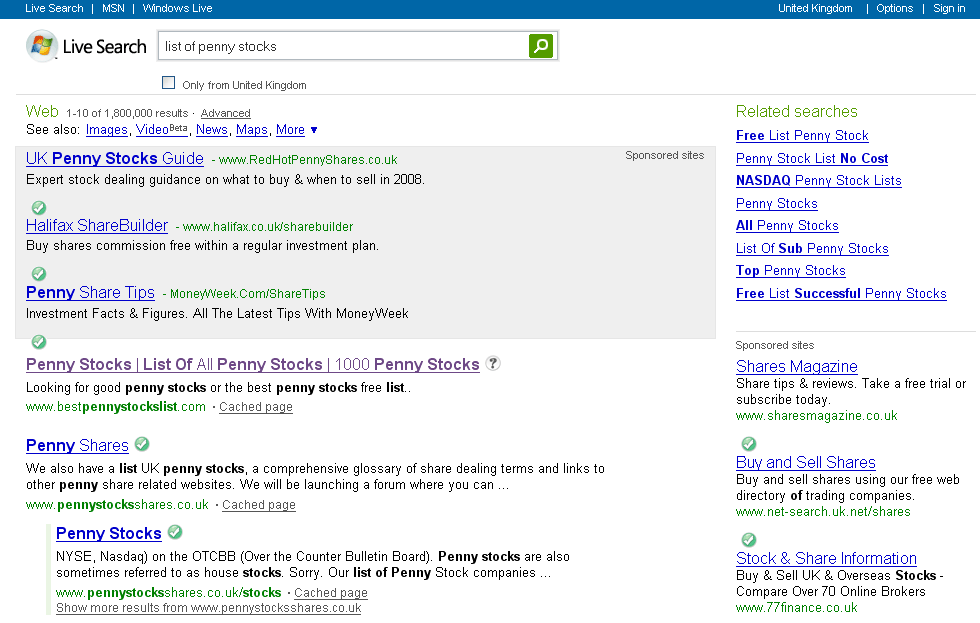Open the Buy and Sell Shares ad

click(x=806, y=462)
